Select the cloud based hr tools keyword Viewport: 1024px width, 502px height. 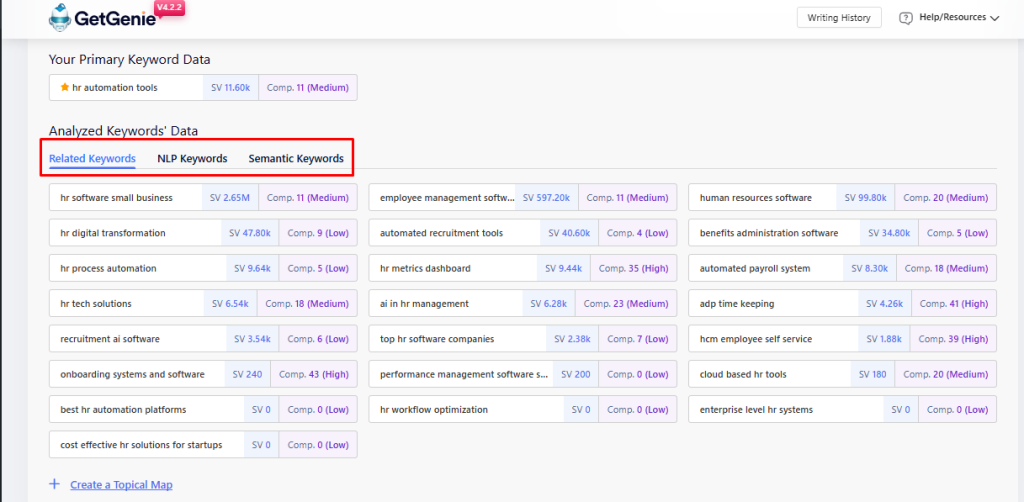[743, 375]
